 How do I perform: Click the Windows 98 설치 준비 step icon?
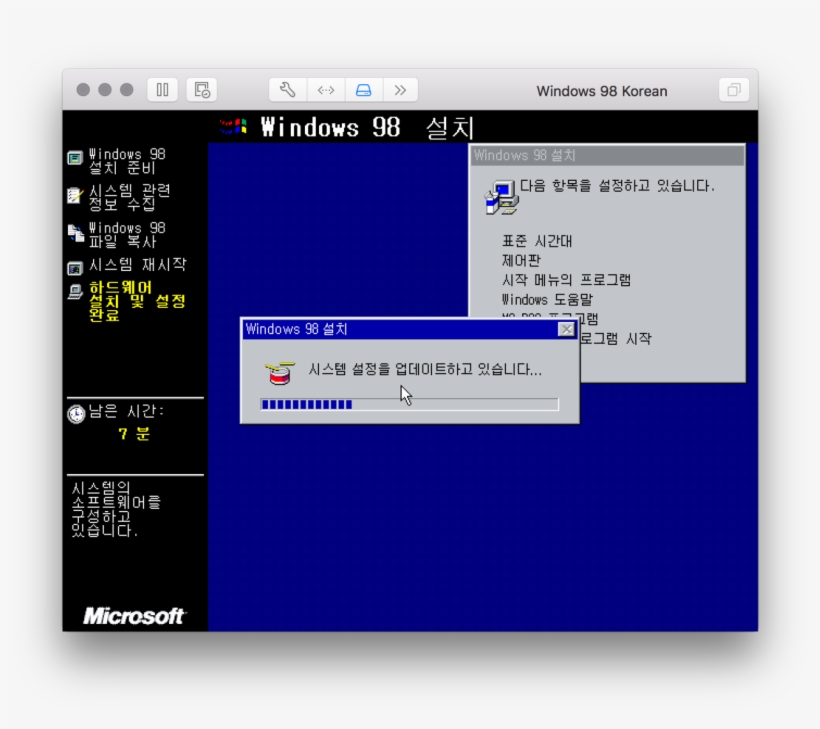pyautogui.click(x=75, y=158)
